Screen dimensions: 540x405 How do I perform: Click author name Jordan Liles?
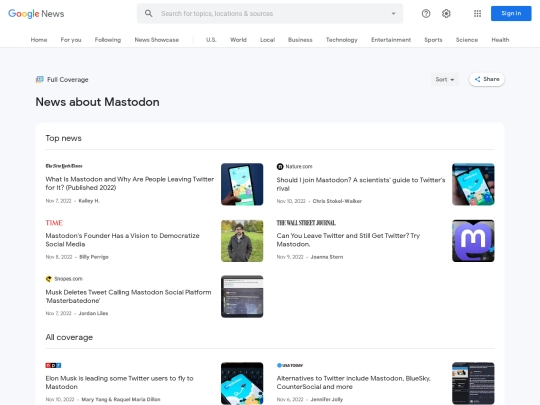pos(93,313)
